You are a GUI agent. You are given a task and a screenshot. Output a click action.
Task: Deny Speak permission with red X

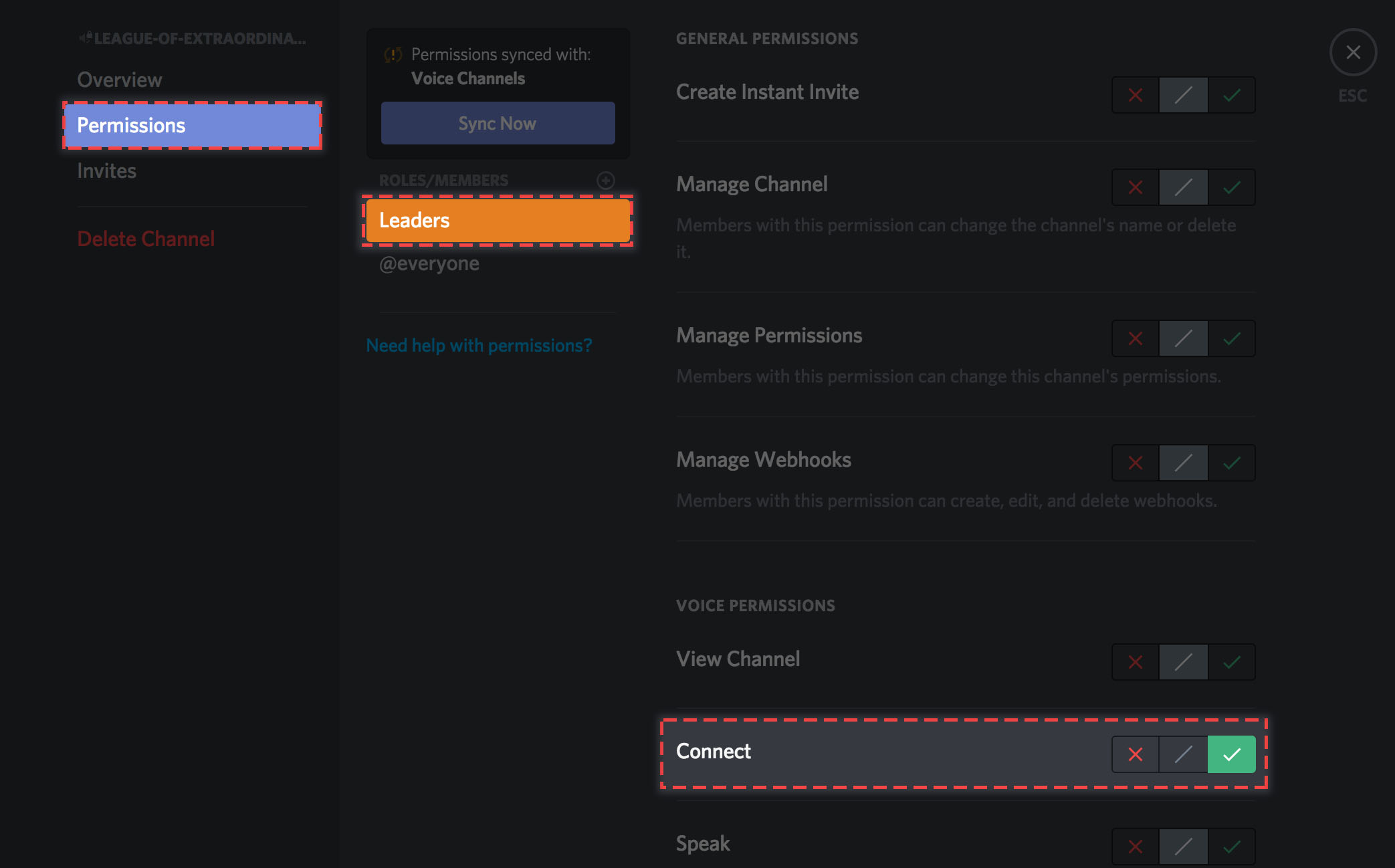[1135, 847]
